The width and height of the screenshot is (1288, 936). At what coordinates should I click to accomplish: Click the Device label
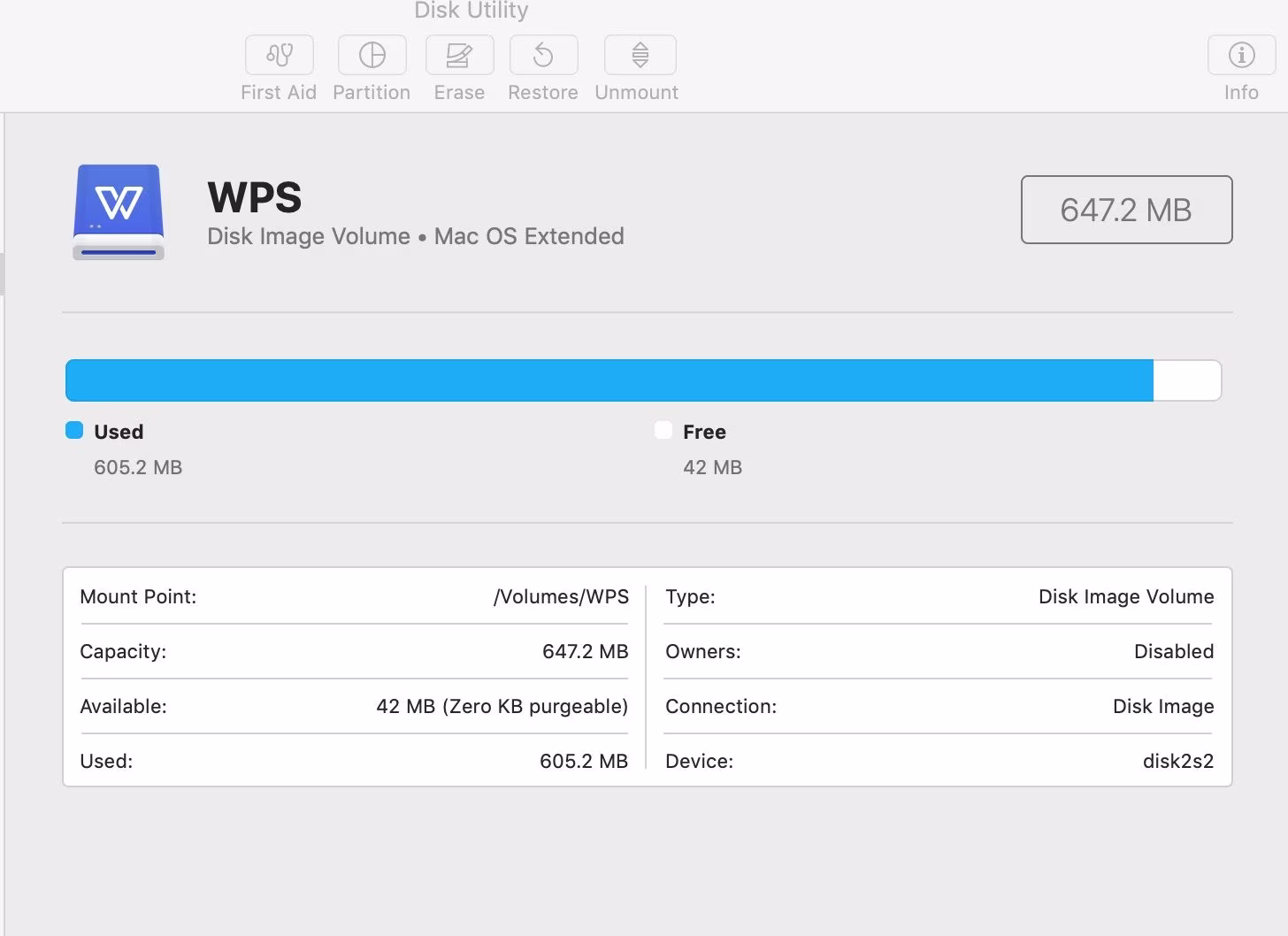pos(699,761)
